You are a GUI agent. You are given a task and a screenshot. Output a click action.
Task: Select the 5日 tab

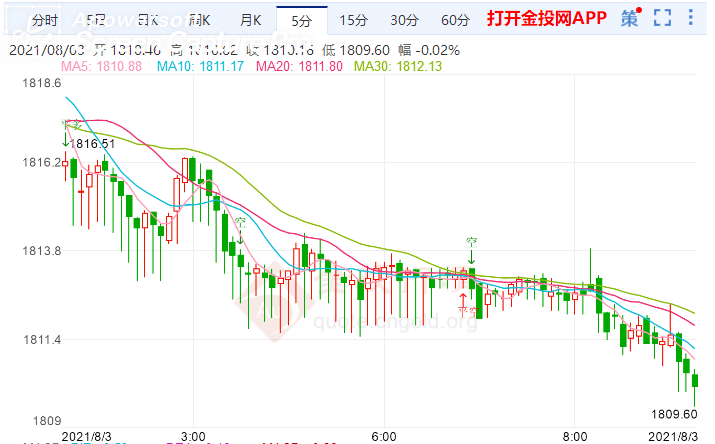coord(96,21)
